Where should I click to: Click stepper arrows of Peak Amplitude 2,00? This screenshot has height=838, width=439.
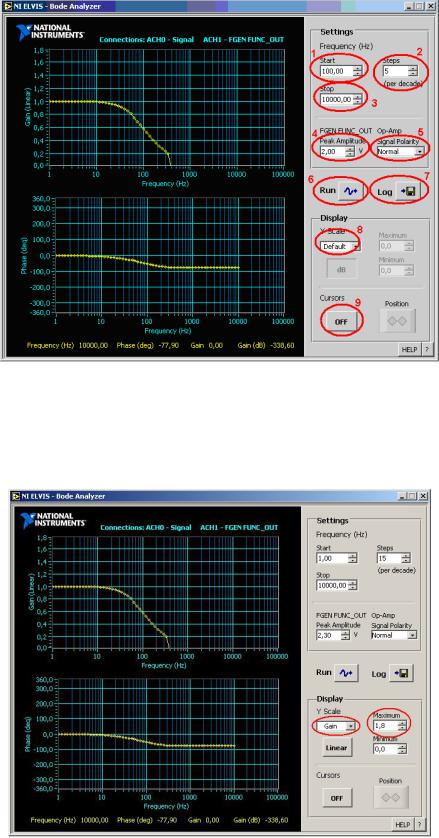tap(350, 151)
